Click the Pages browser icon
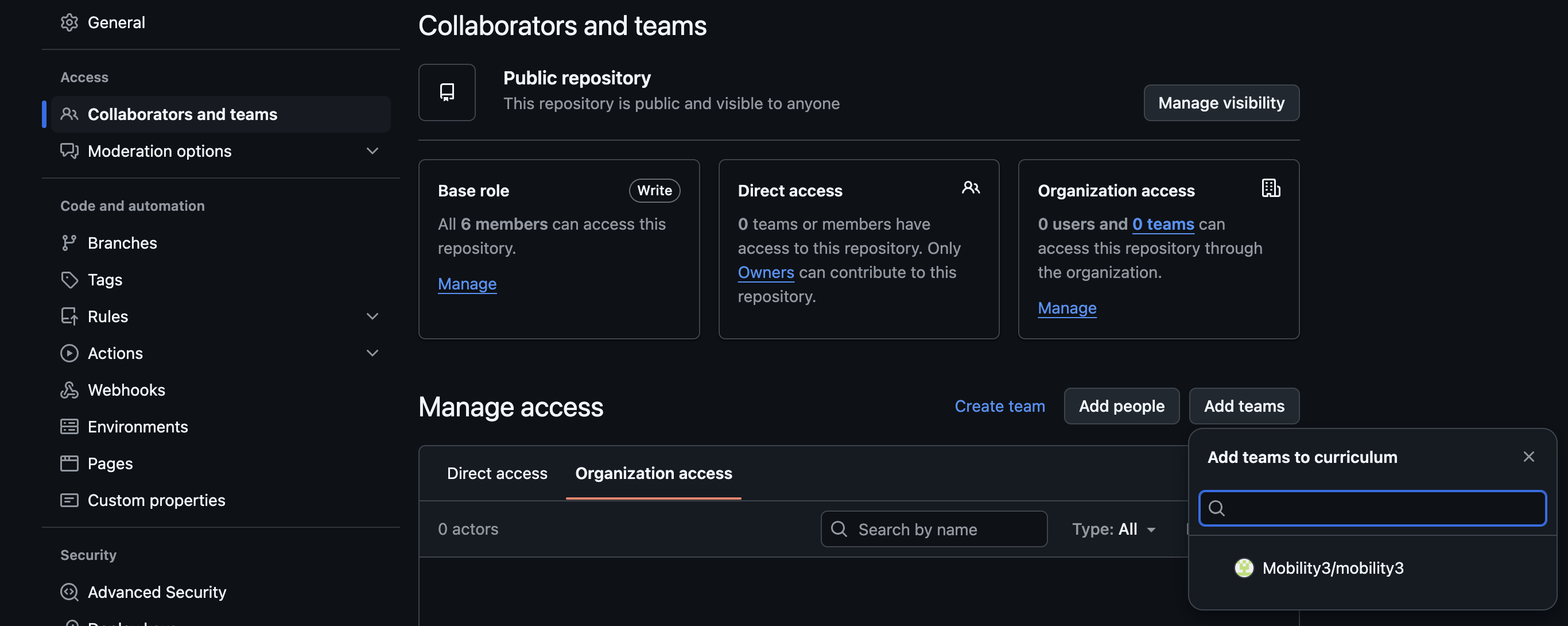 pos(69,463)
